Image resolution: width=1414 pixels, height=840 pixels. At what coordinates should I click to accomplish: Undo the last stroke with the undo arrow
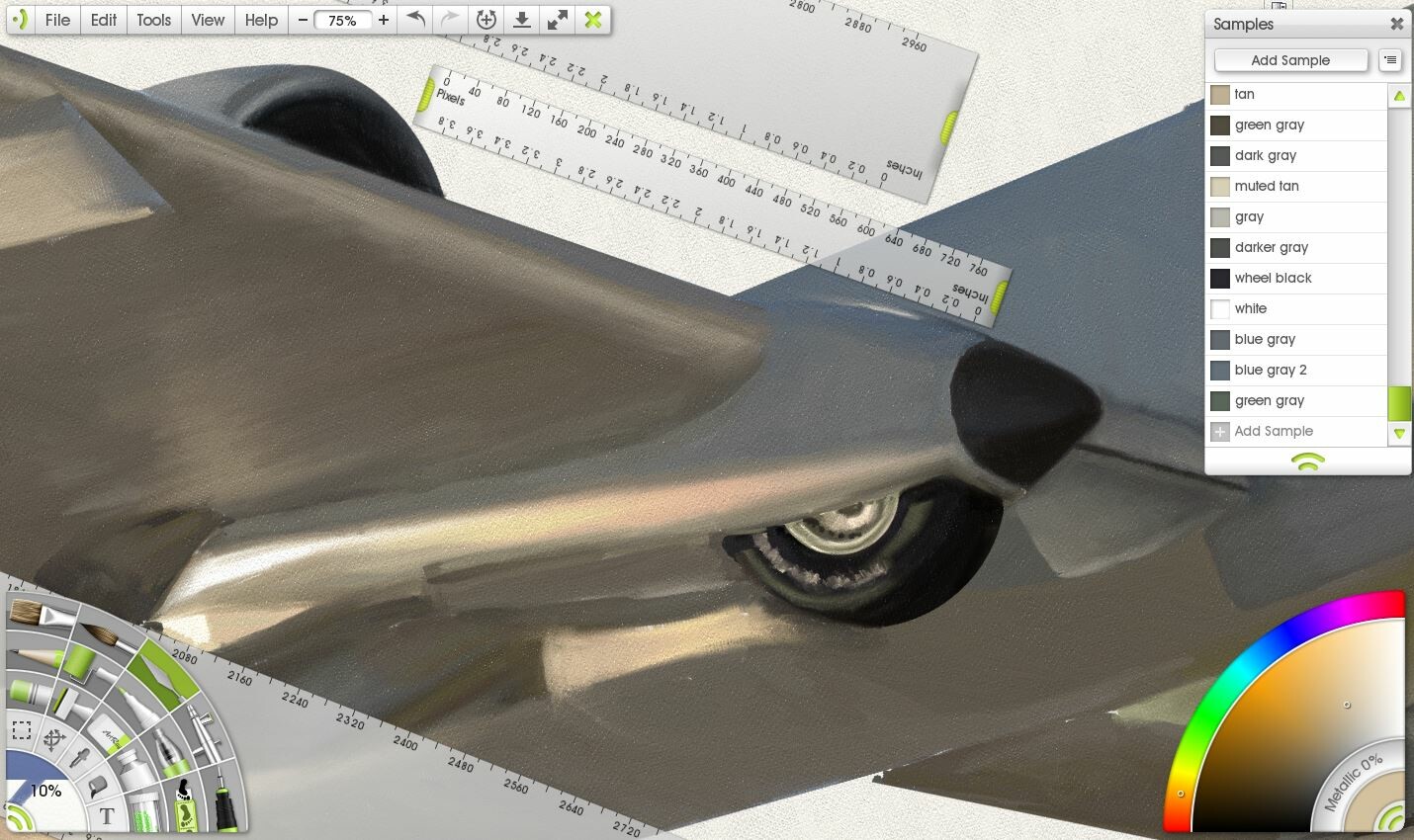(x=416, y=20)
